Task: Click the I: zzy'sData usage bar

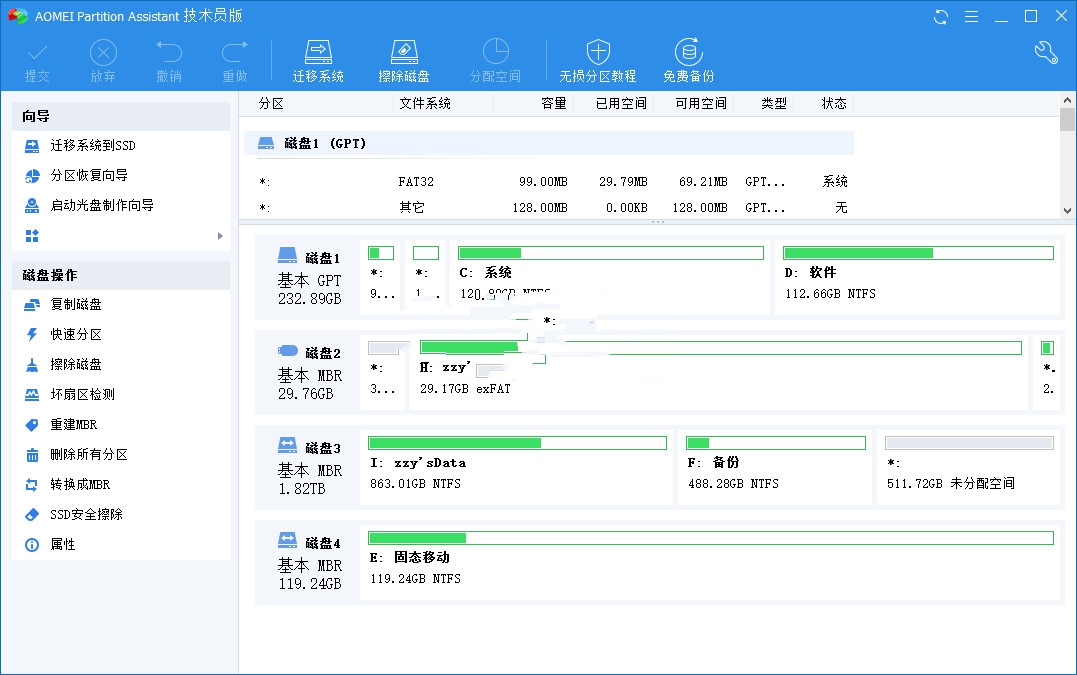Action: [517, 443]
